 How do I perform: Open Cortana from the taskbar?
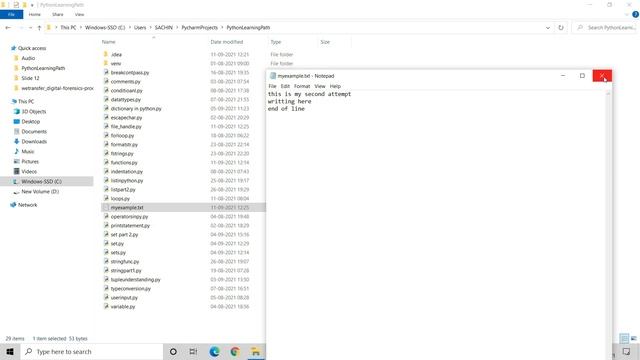click(x=173, y=351)
